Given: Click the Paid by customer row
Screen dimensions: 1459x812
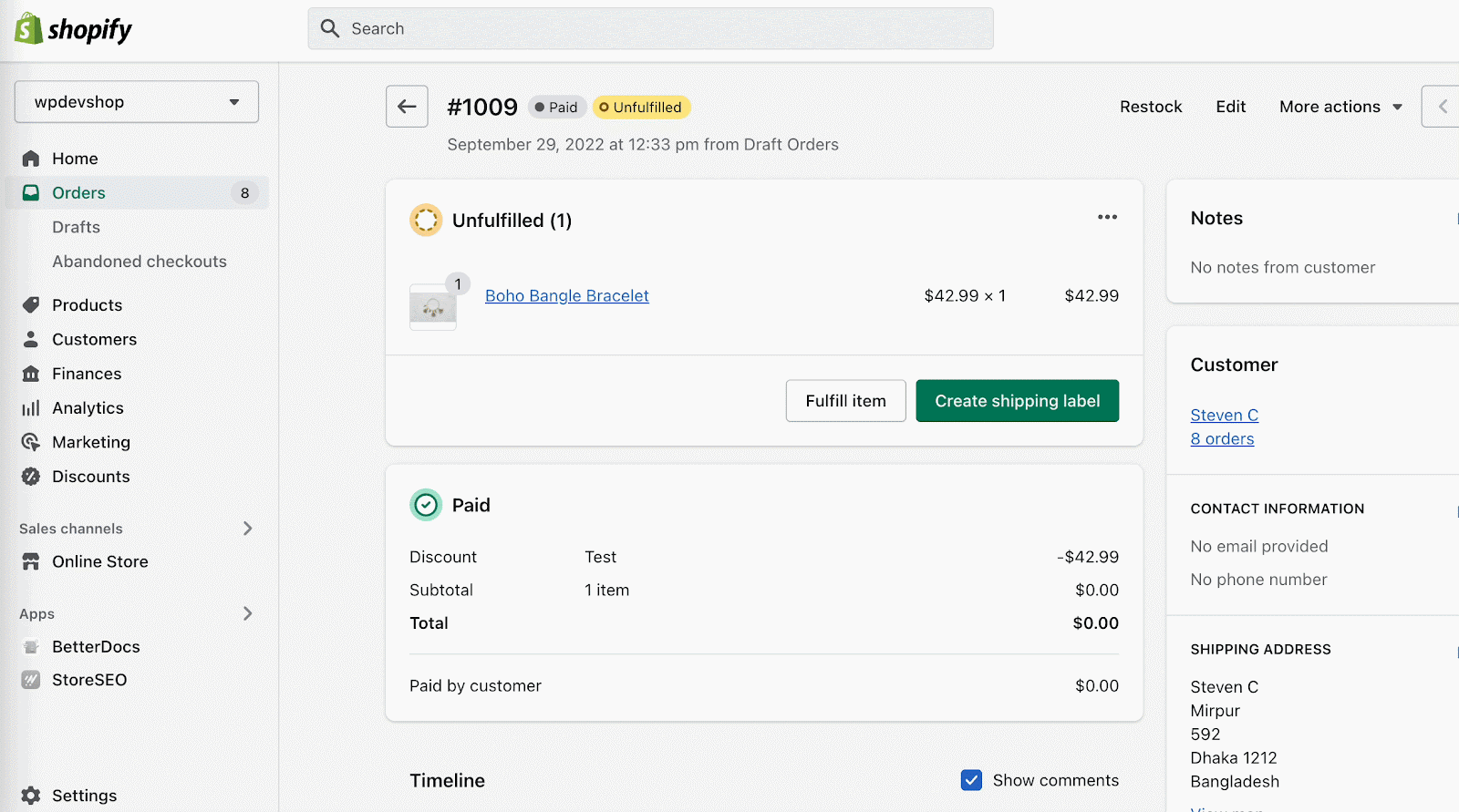Looking at the screenshot, I should tap(764, 685).
